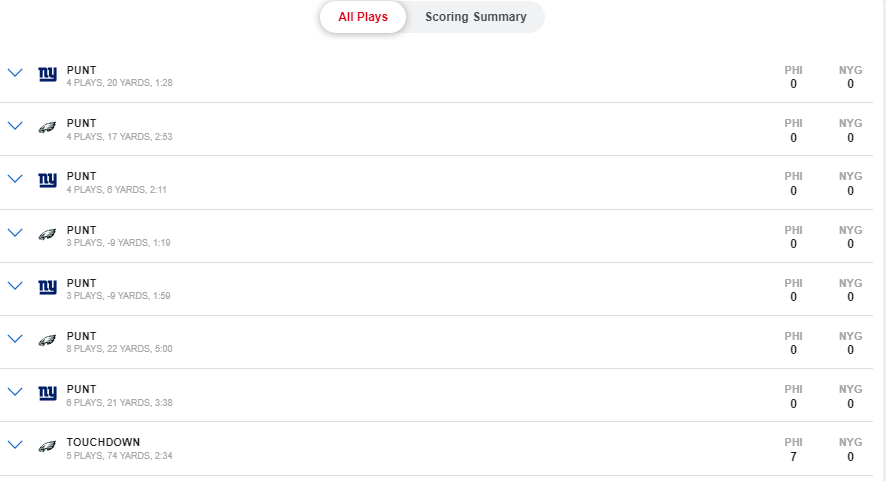Viewport: 886px width, 481px height.
Task: Expand the Giants 6 plays, 21 yards drive
Action: click(15, 391)
